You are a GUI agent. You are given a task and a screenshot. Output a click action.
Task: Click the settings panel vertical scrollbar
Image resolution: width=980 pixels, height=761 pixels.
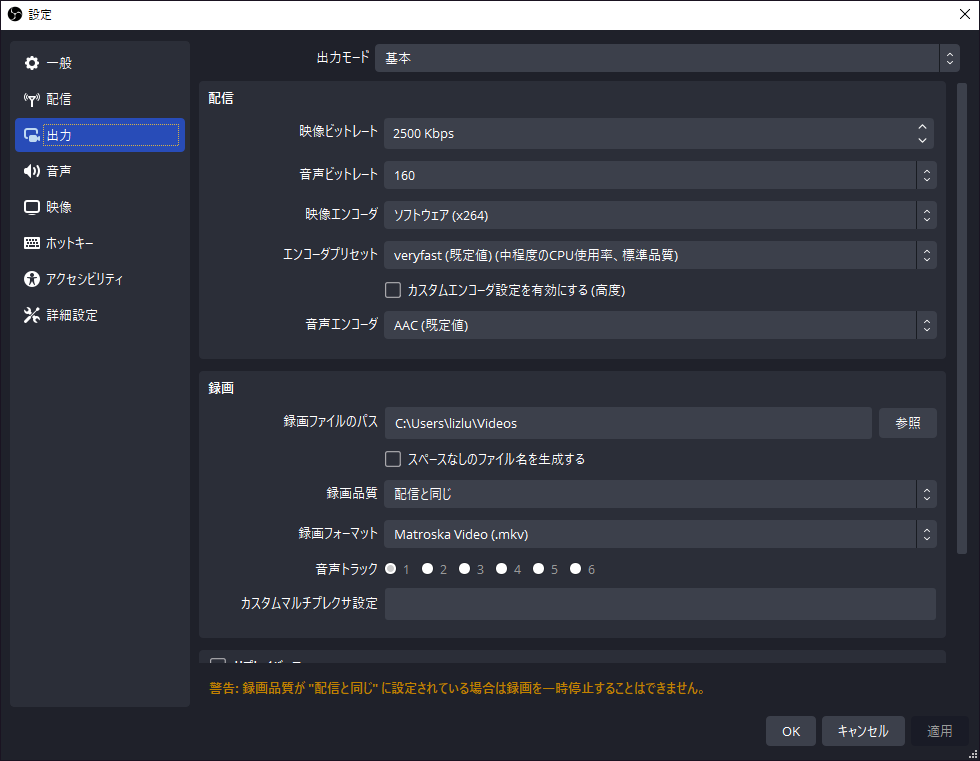pos(961,319)
